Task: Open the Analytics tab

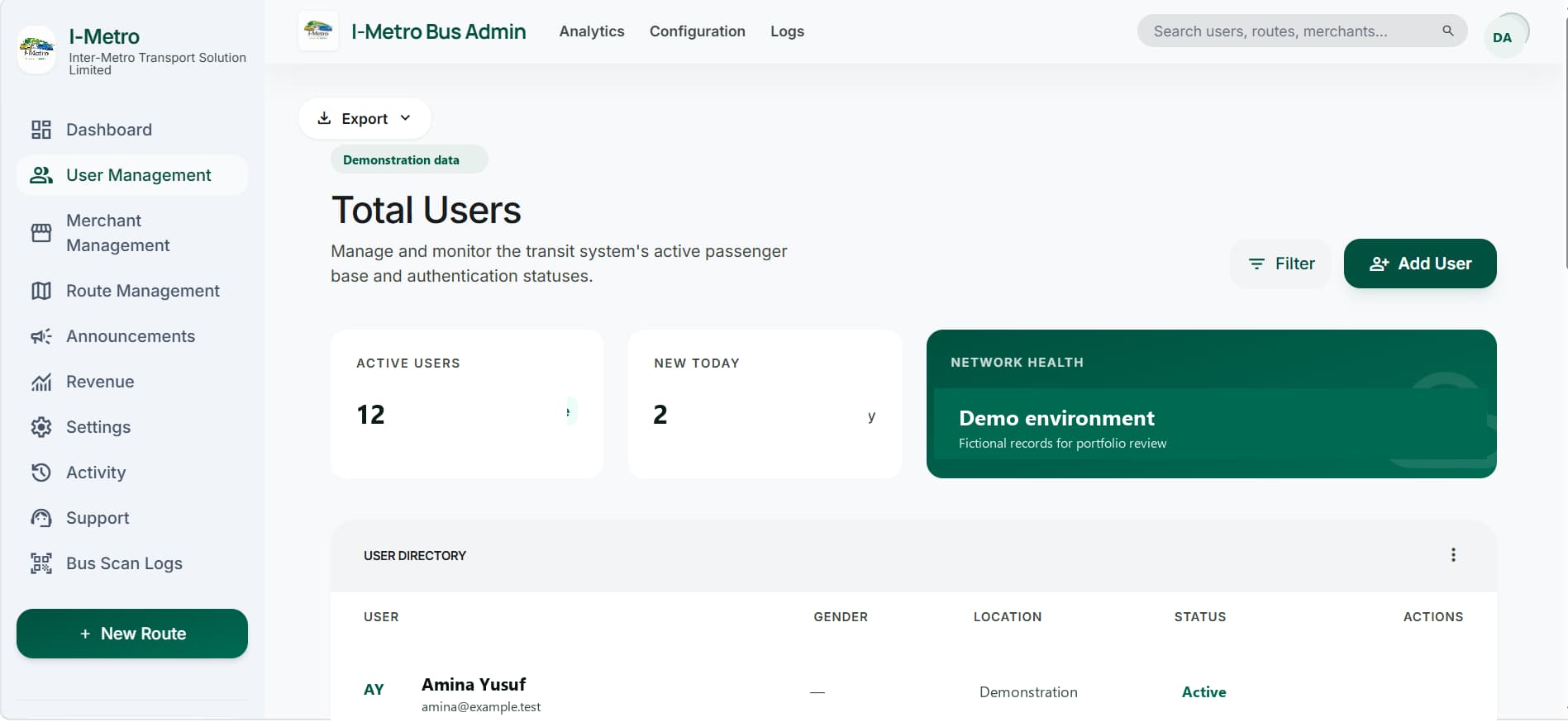Action: click(592, 31)
